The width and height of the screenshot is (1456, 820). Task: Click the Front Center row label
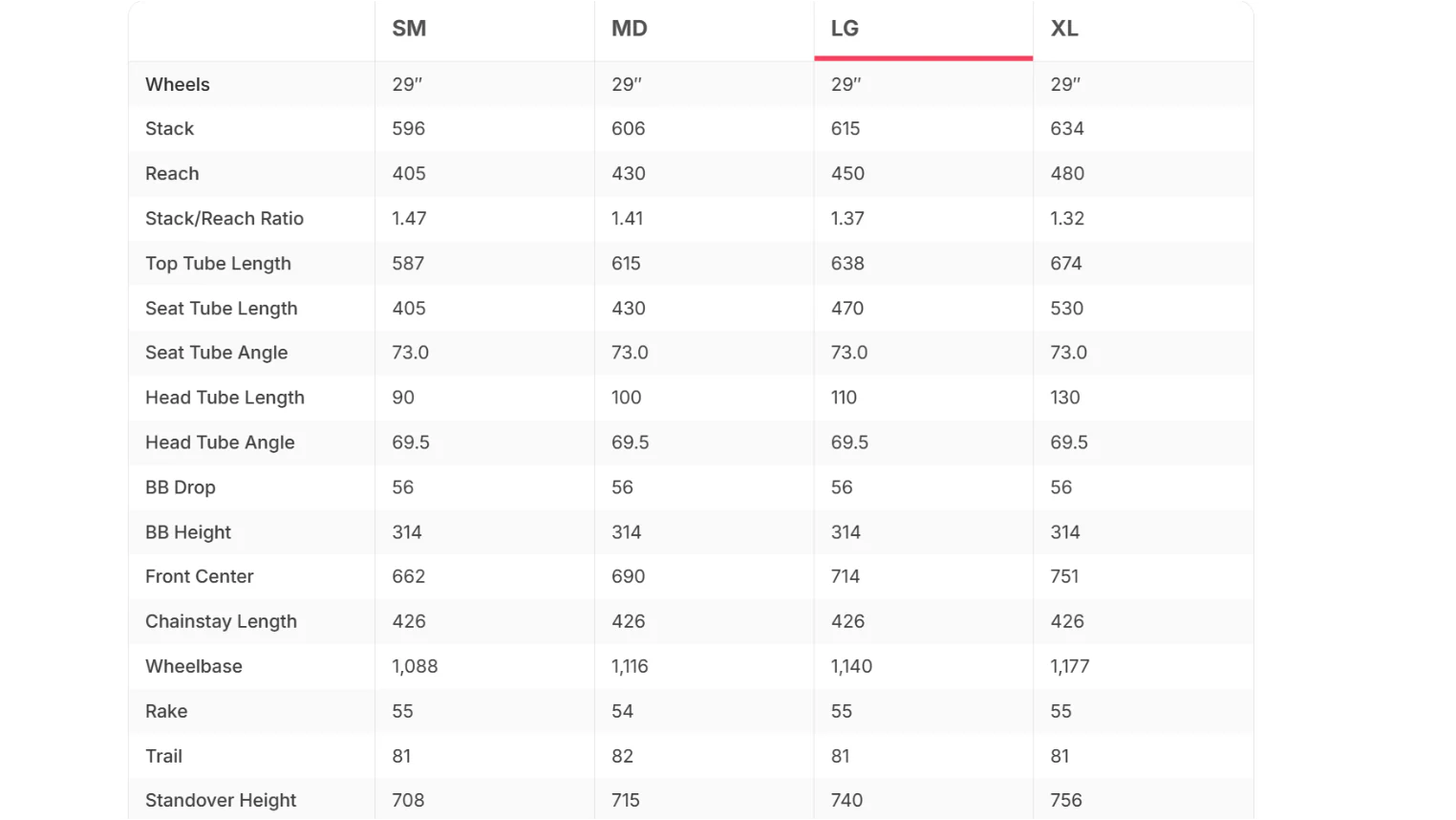point(200,576)
